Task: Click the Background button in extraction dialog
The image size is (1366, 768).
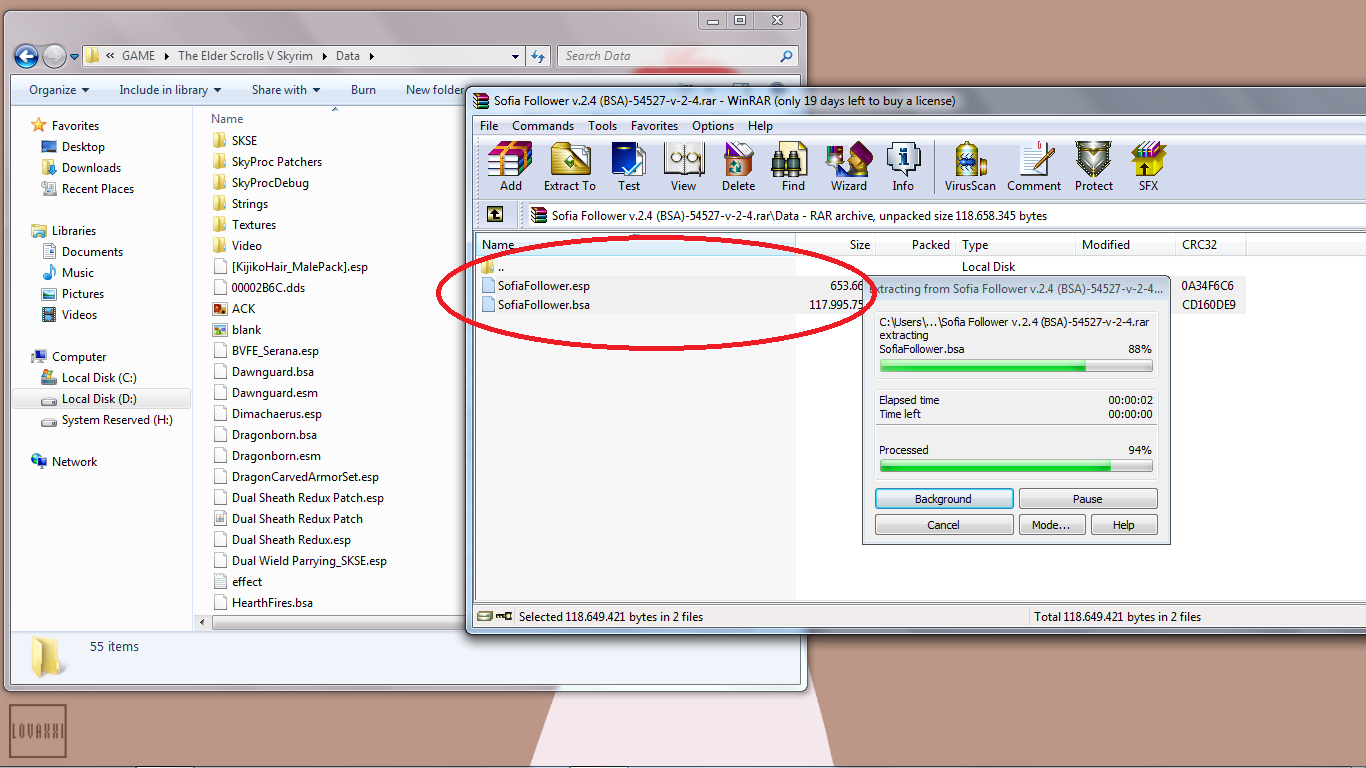Action: click(x=944, y=499)
